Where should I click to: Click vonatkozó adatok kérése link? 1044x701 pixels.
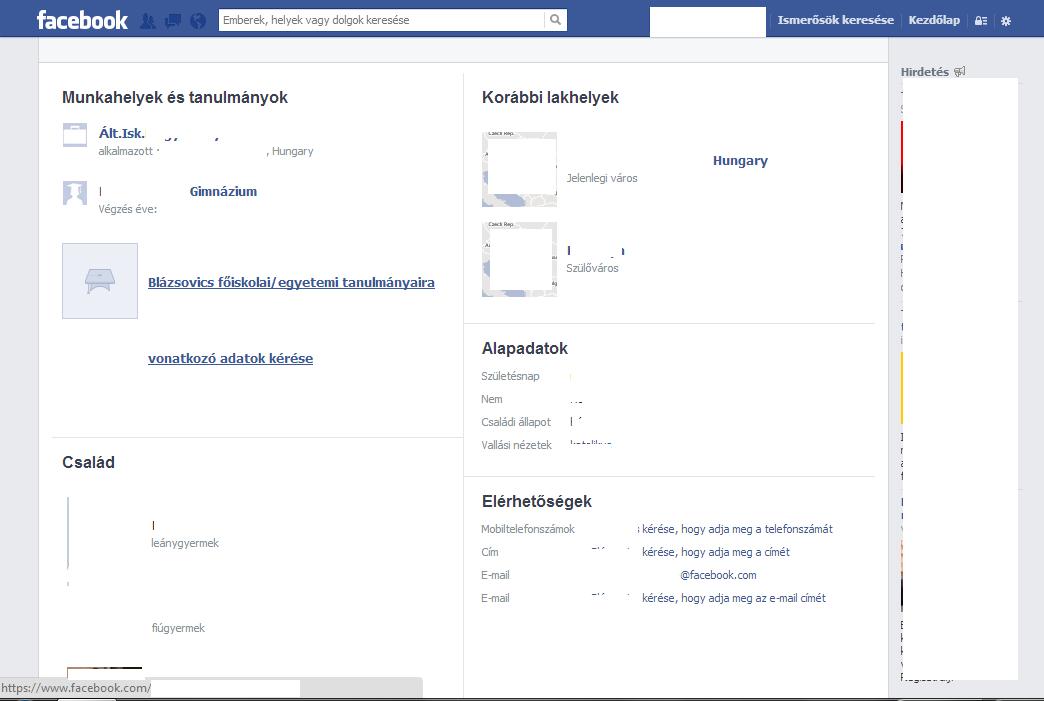pos(230,358)
